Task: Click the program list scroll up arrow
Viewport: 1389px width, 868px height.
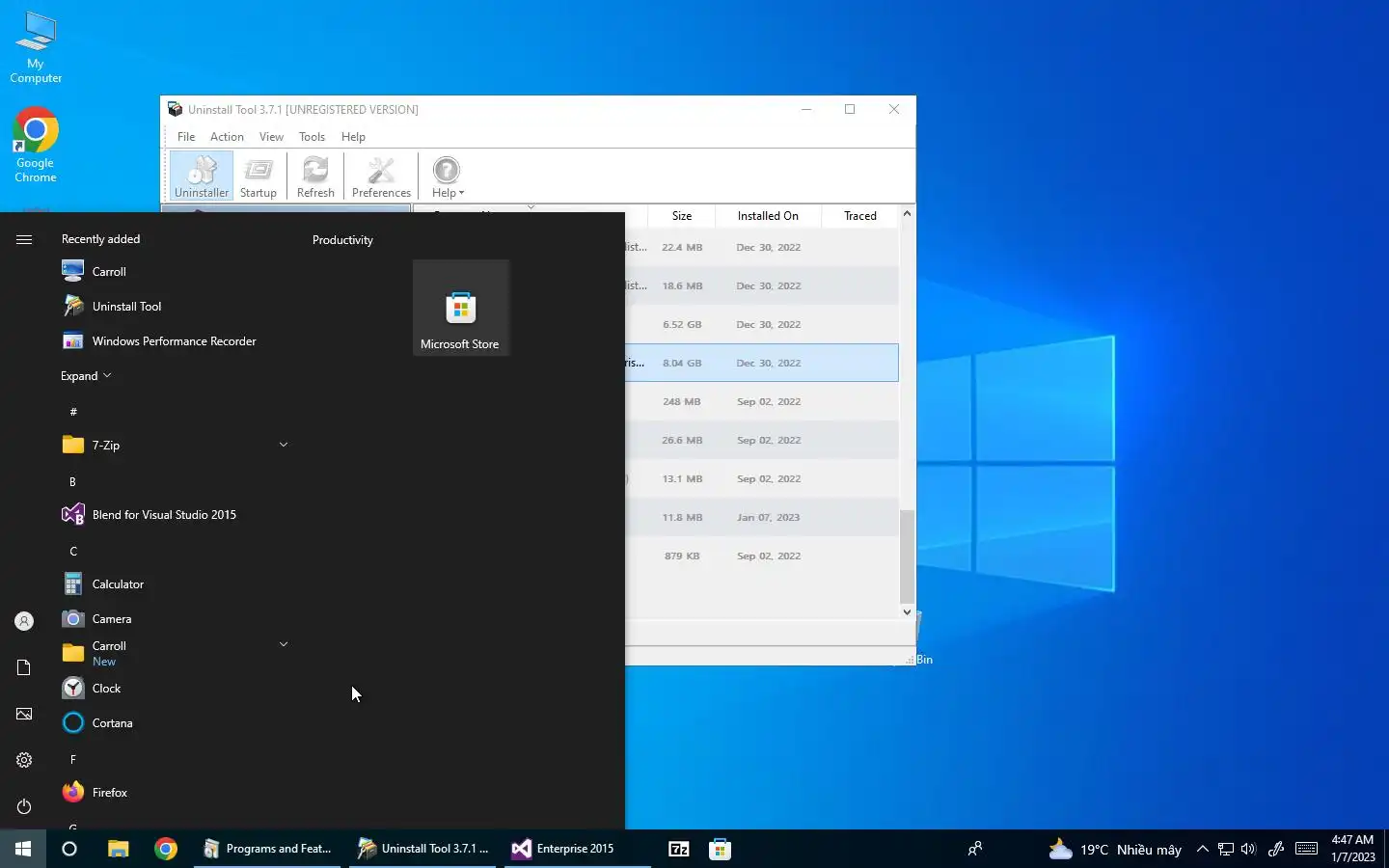Action: [907, 213]
